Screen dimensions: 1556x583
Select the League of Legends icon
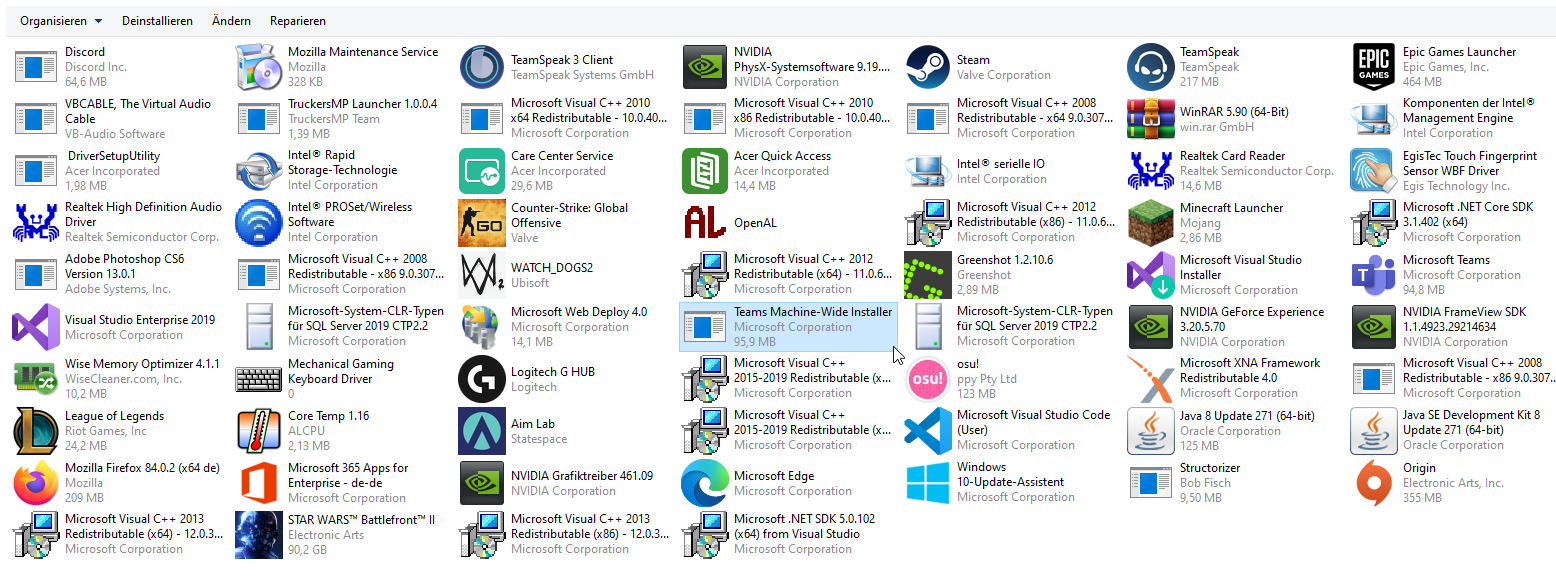coord(36,431)
